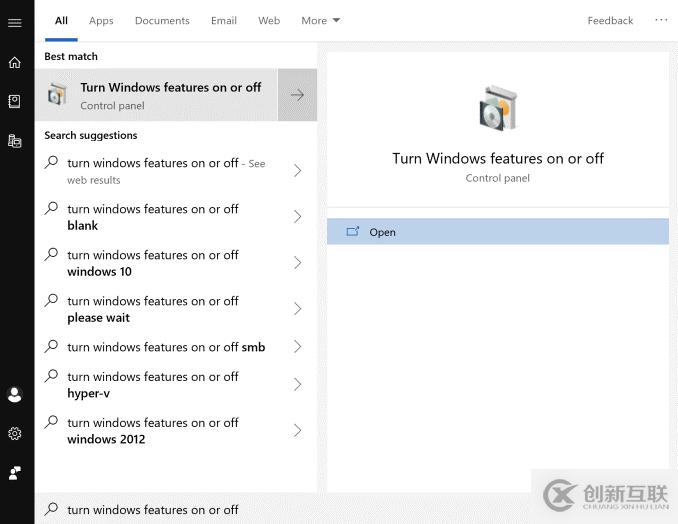Open Settings gear in the sidebar
Image resolution: width=678 pixels, height=524 pixels.
coord(15,433)
